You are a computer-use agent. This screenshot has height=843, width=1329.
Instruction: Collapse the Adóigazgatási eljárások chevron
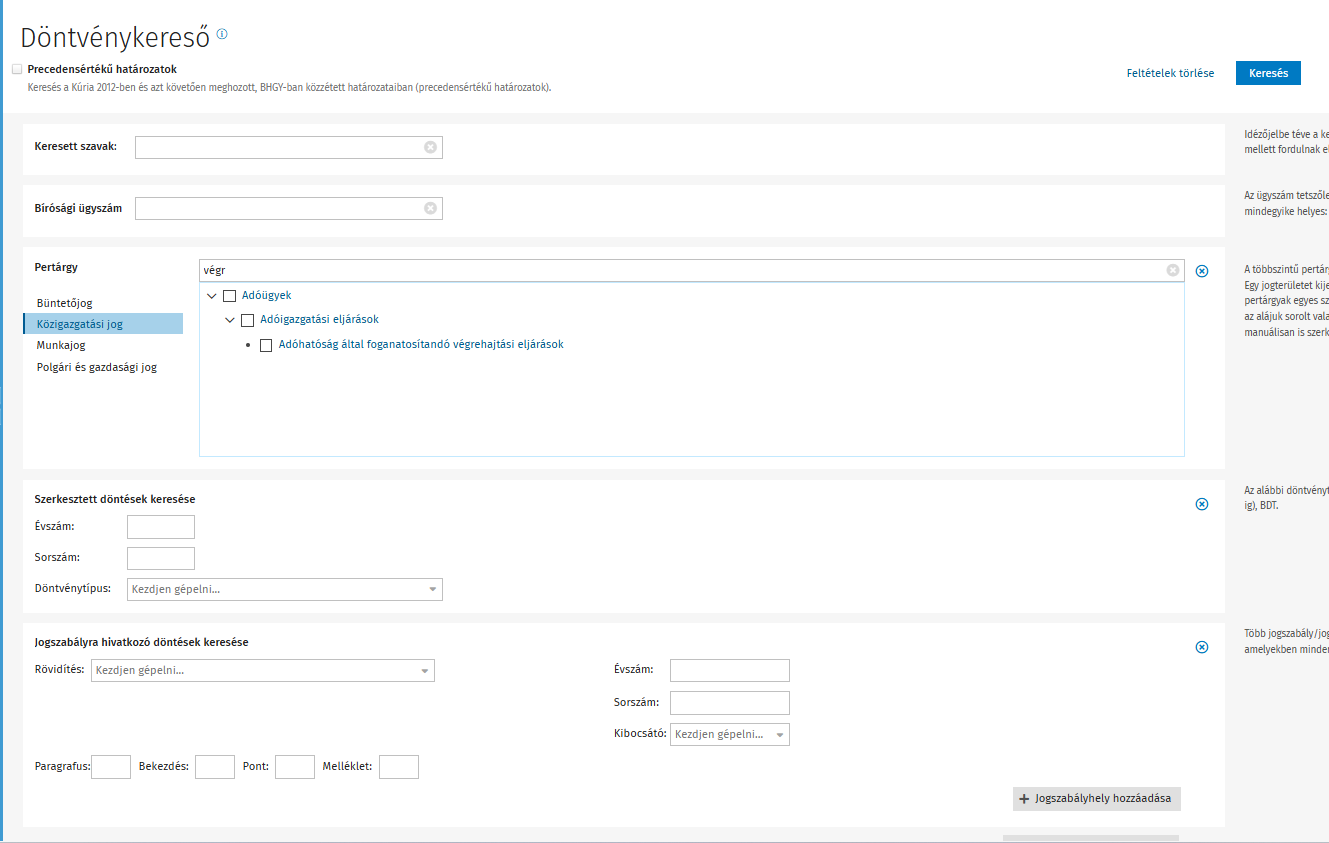coord(230,320)
